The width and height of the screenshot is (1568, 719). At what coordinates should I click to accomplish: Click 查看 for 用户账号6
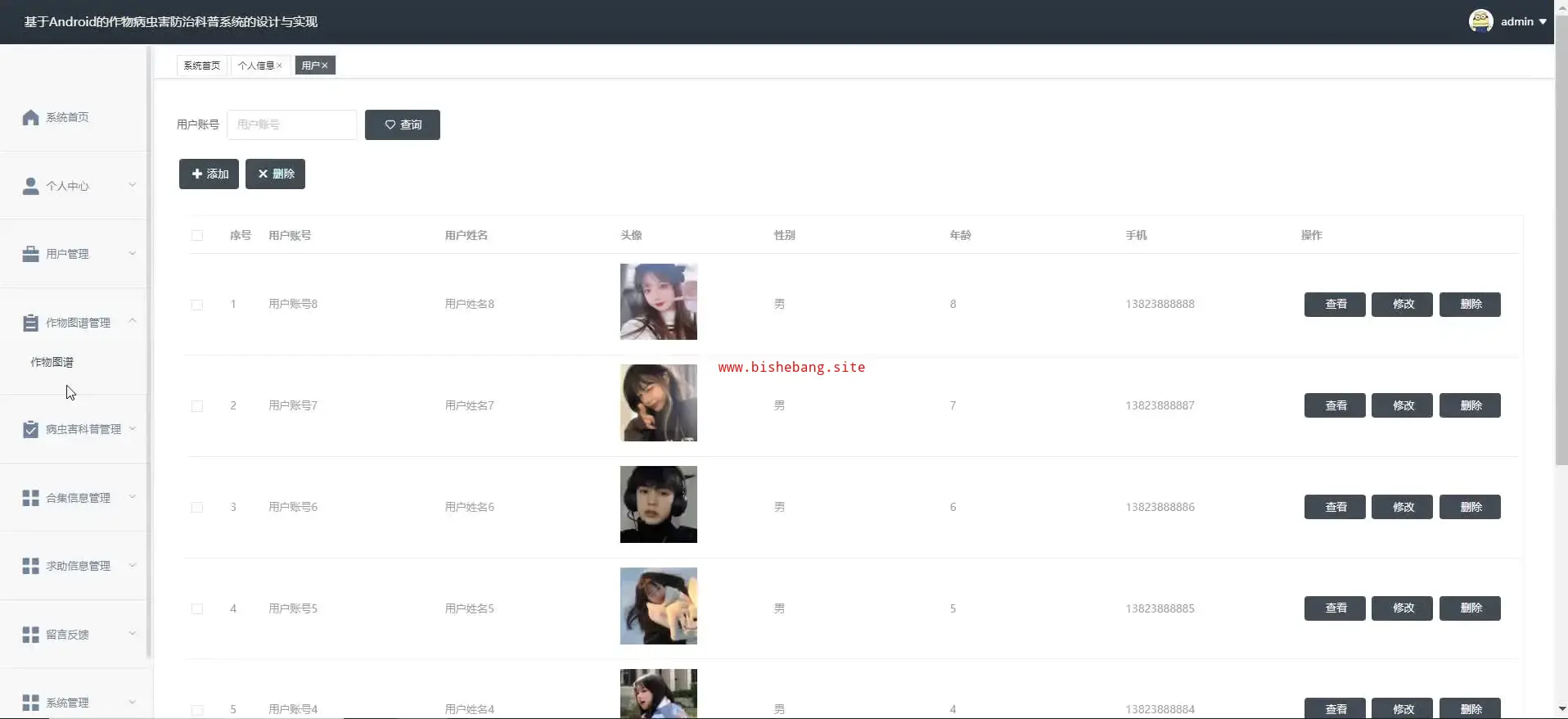[1335, 507]
